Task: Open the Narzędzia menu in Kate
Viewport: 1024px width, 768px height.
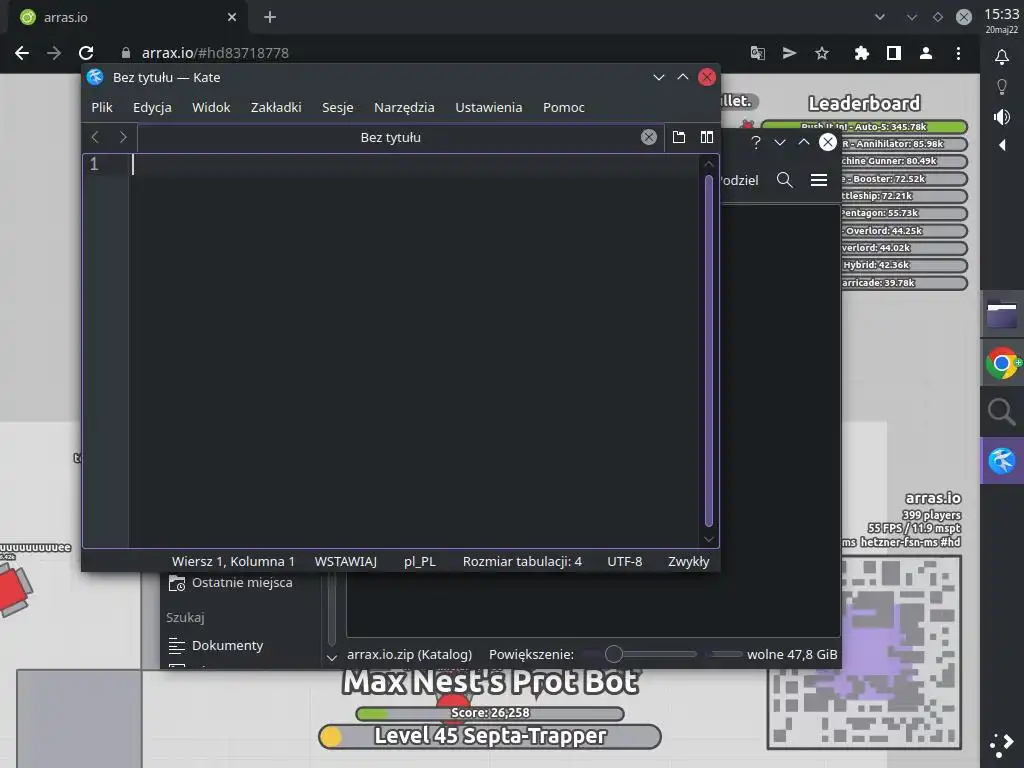Action: (x=404, y=108)
